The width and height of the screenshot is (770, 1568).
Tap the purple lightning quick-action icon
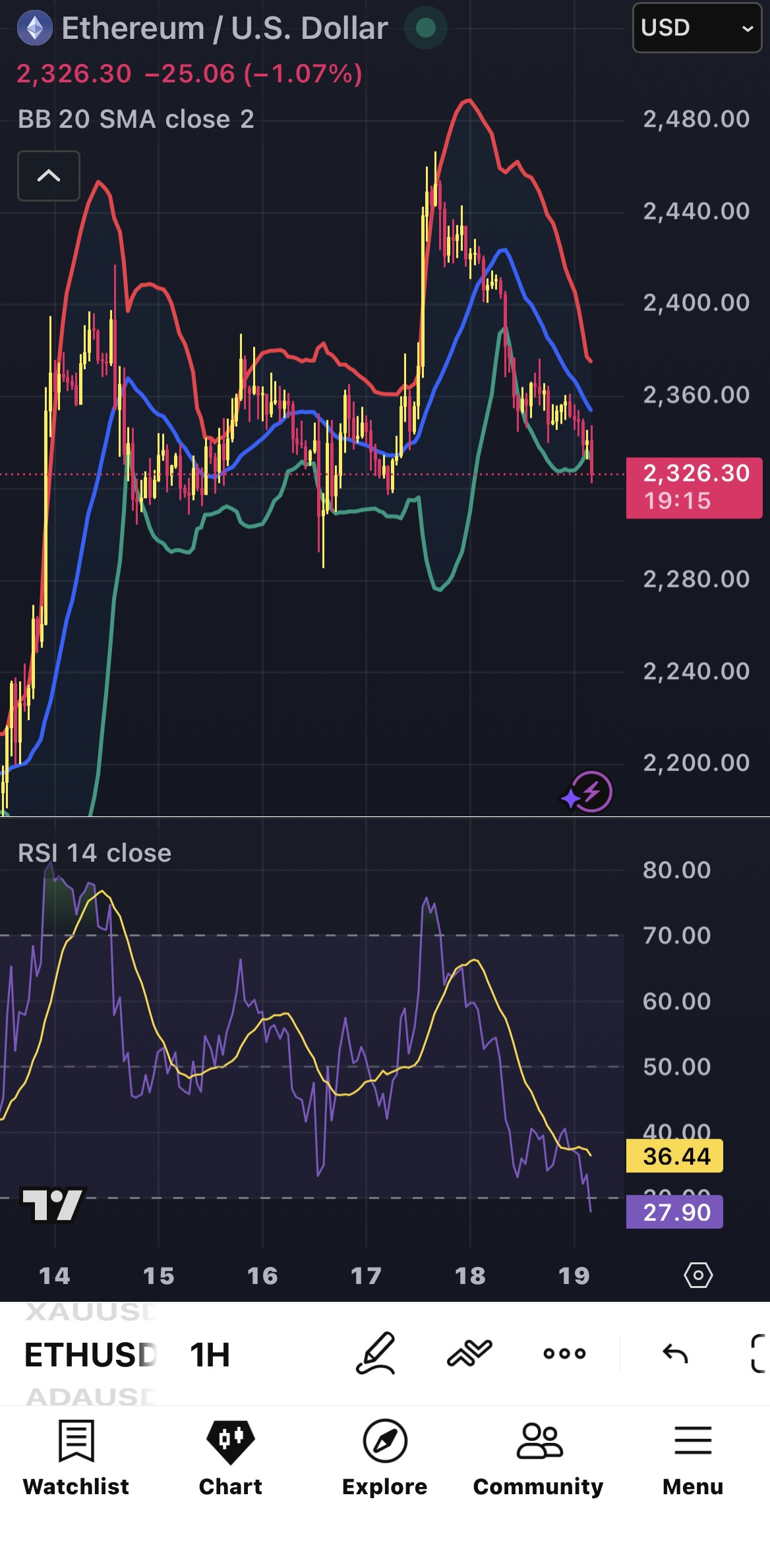pos(587,792)
